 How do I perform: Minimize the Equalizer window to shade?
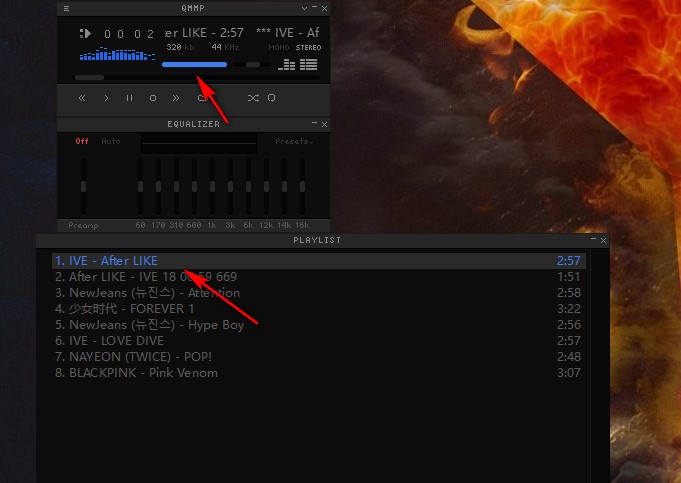(x=314, y=124)
